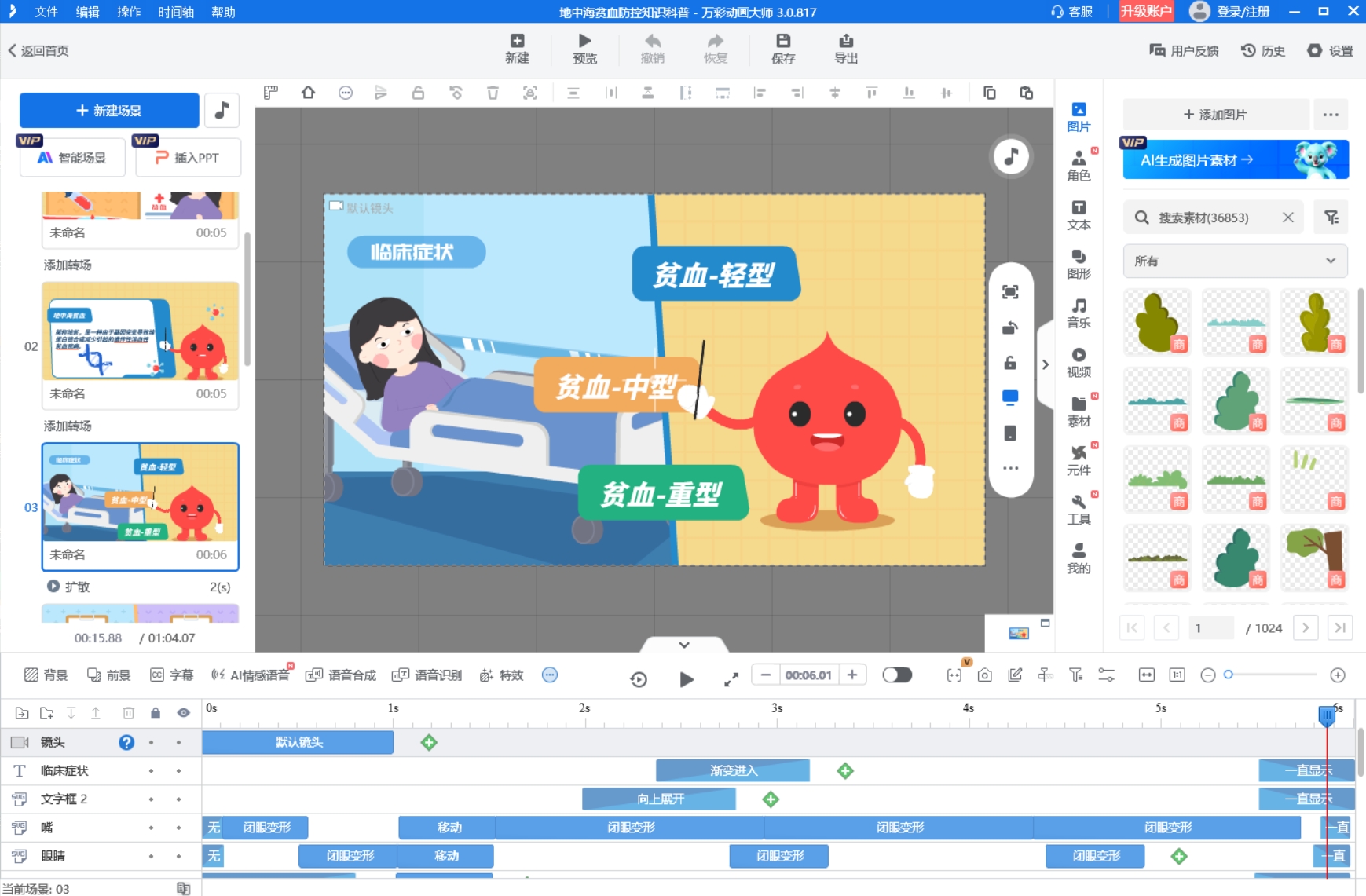Select the Music (音乐) sidebar icon
1366x896 pixels.
[x=1079, y=313]
